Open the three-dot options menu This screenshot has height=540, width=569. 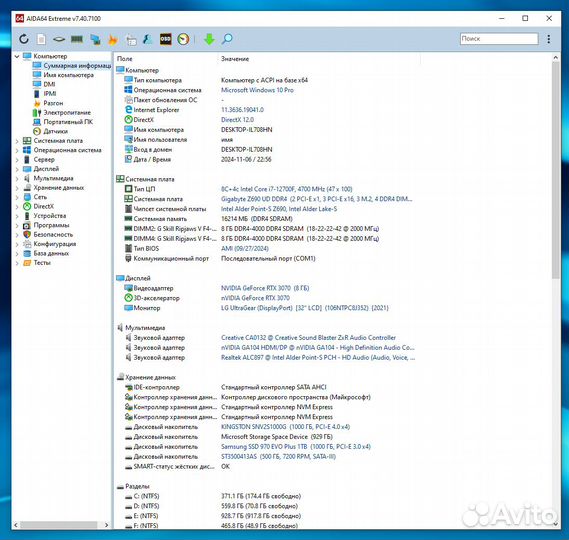click(548, 39)
